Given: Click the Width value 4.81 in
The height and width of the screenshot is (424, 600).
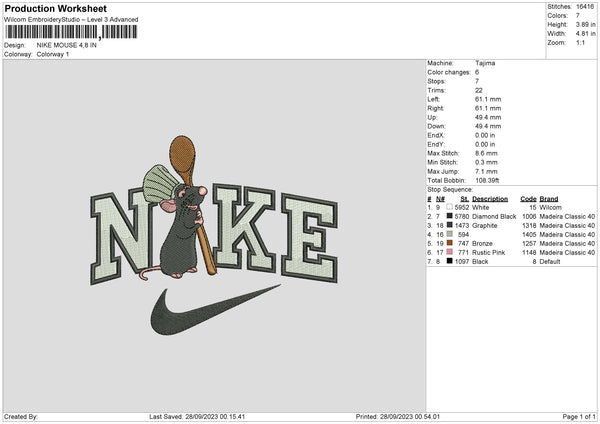Looking at the screenshot, I should [585, 34].
